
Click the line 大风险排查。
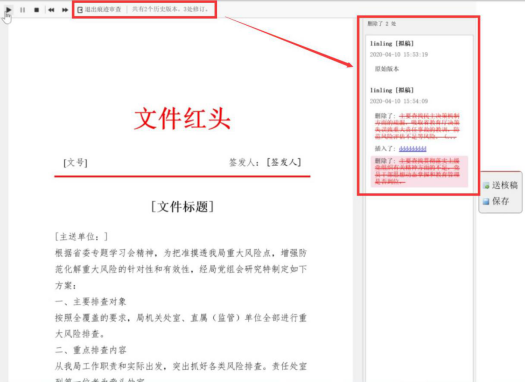[80, 334]
